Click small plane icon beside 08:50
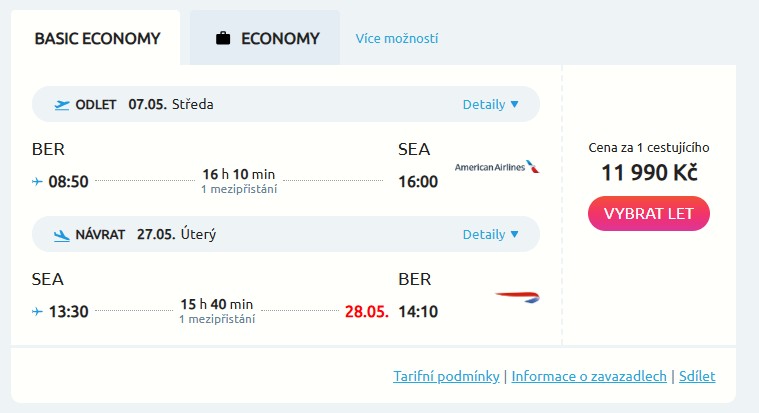 [x=38, y=181]
